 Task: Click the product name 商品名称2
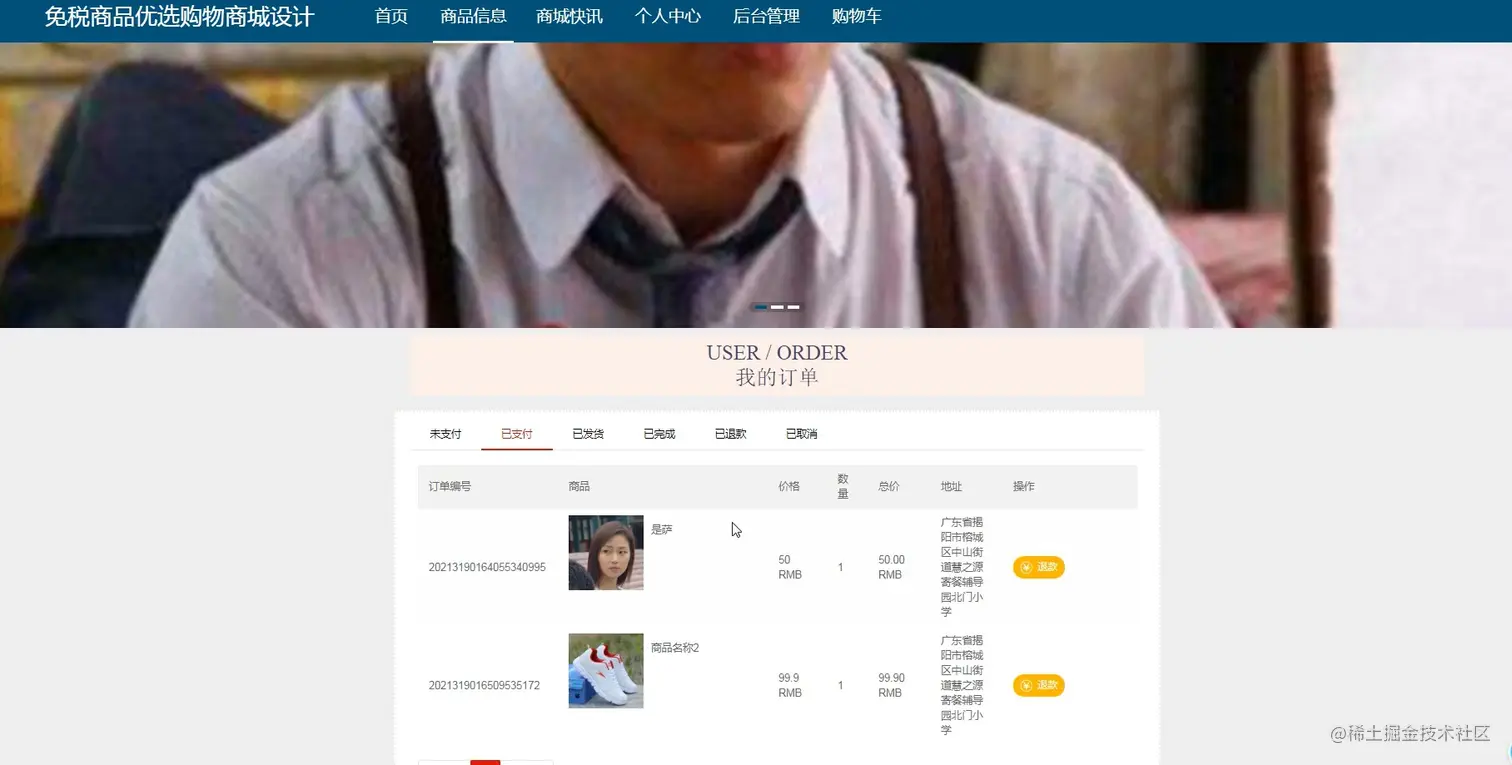[675, 648]
